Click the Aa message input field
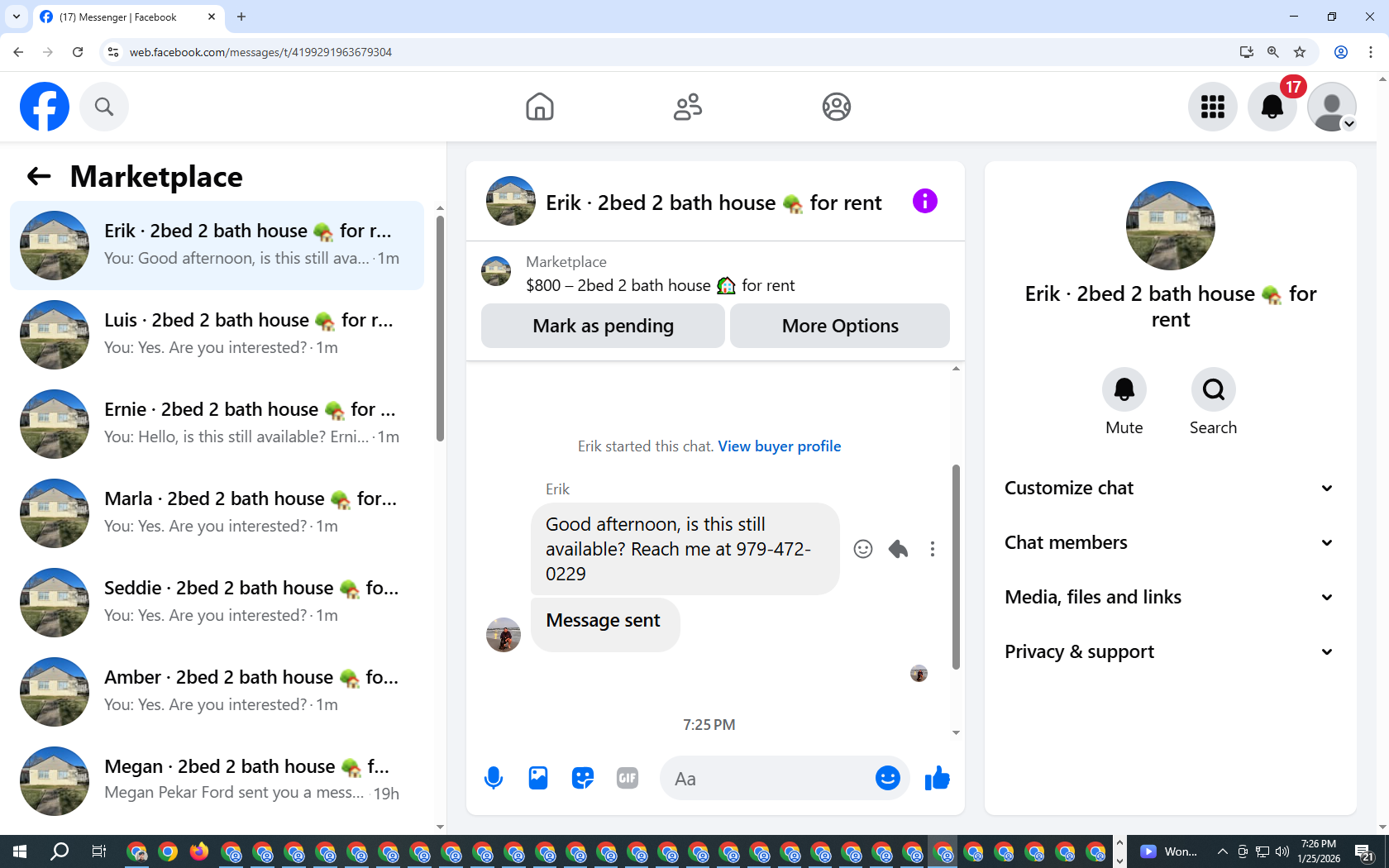 [x=769, y=778]
